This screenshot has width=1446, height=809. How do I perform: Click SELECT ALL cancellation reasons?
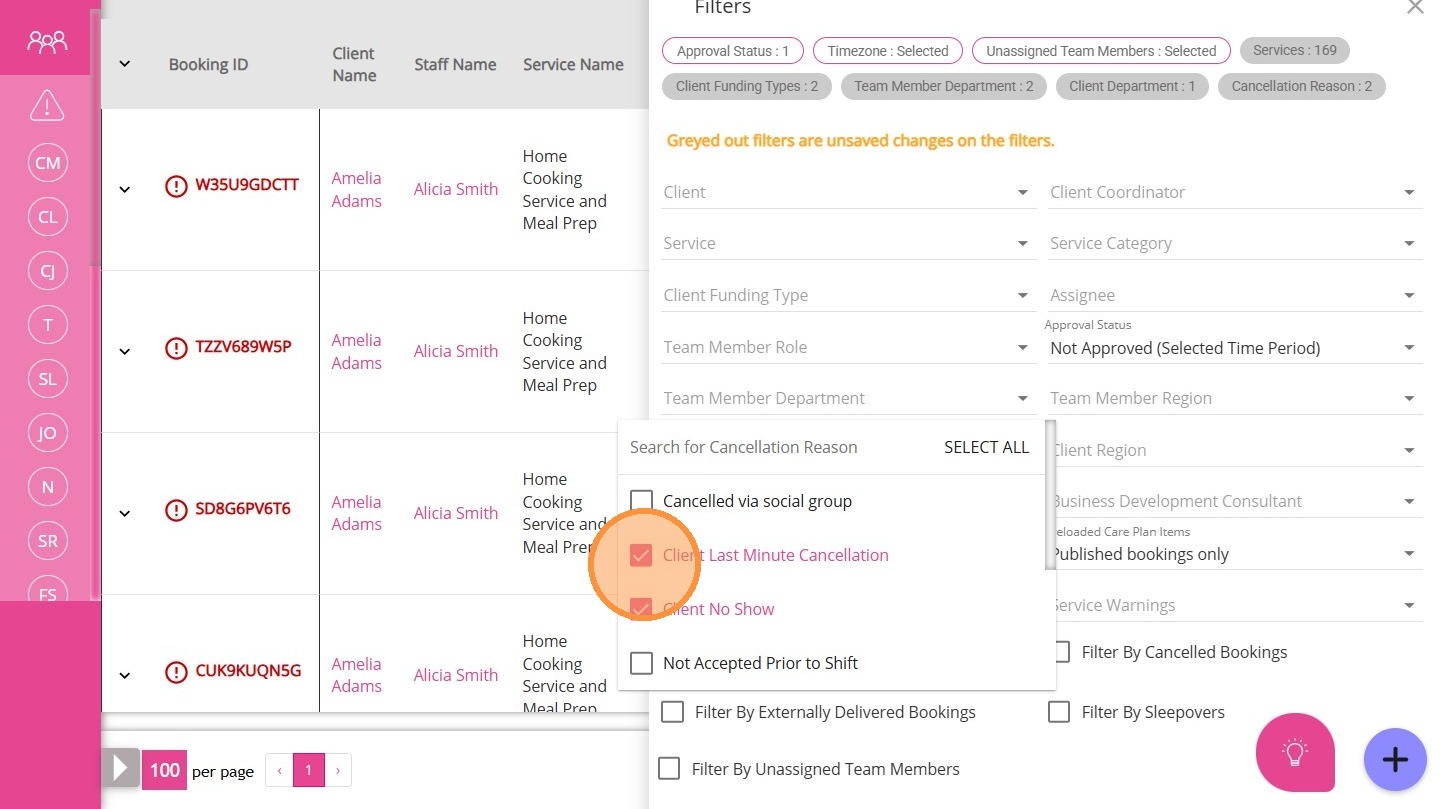(986, 447)
